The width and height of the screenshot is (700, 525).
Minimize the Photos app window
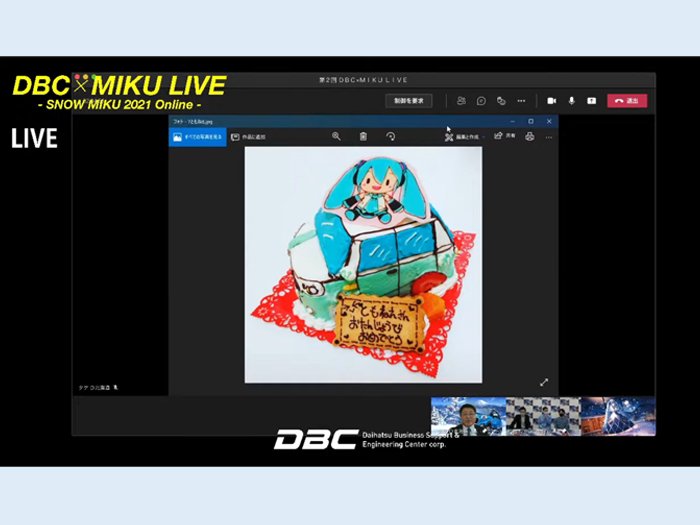click(512, 121)
